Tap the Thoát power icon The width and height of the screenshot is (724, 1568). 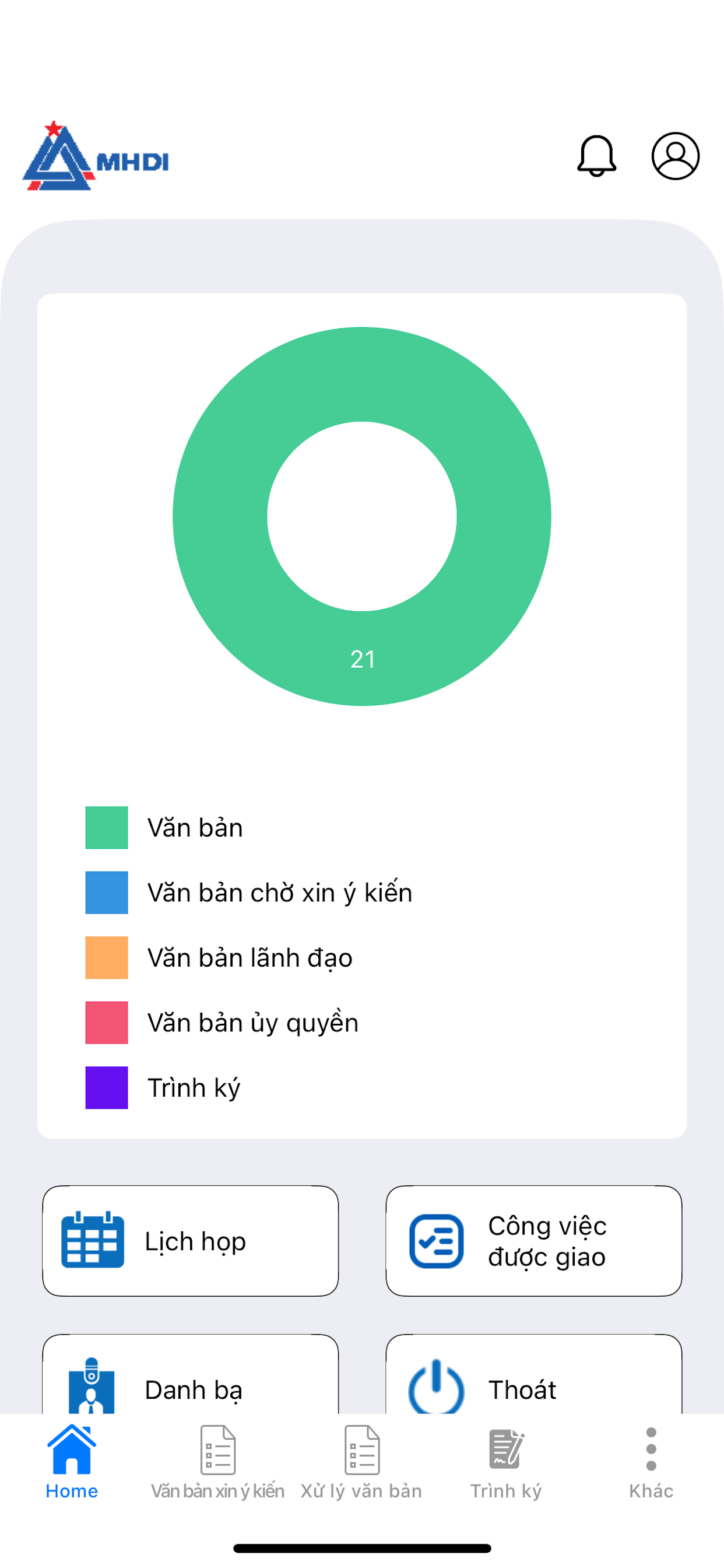coord(436,1386)
